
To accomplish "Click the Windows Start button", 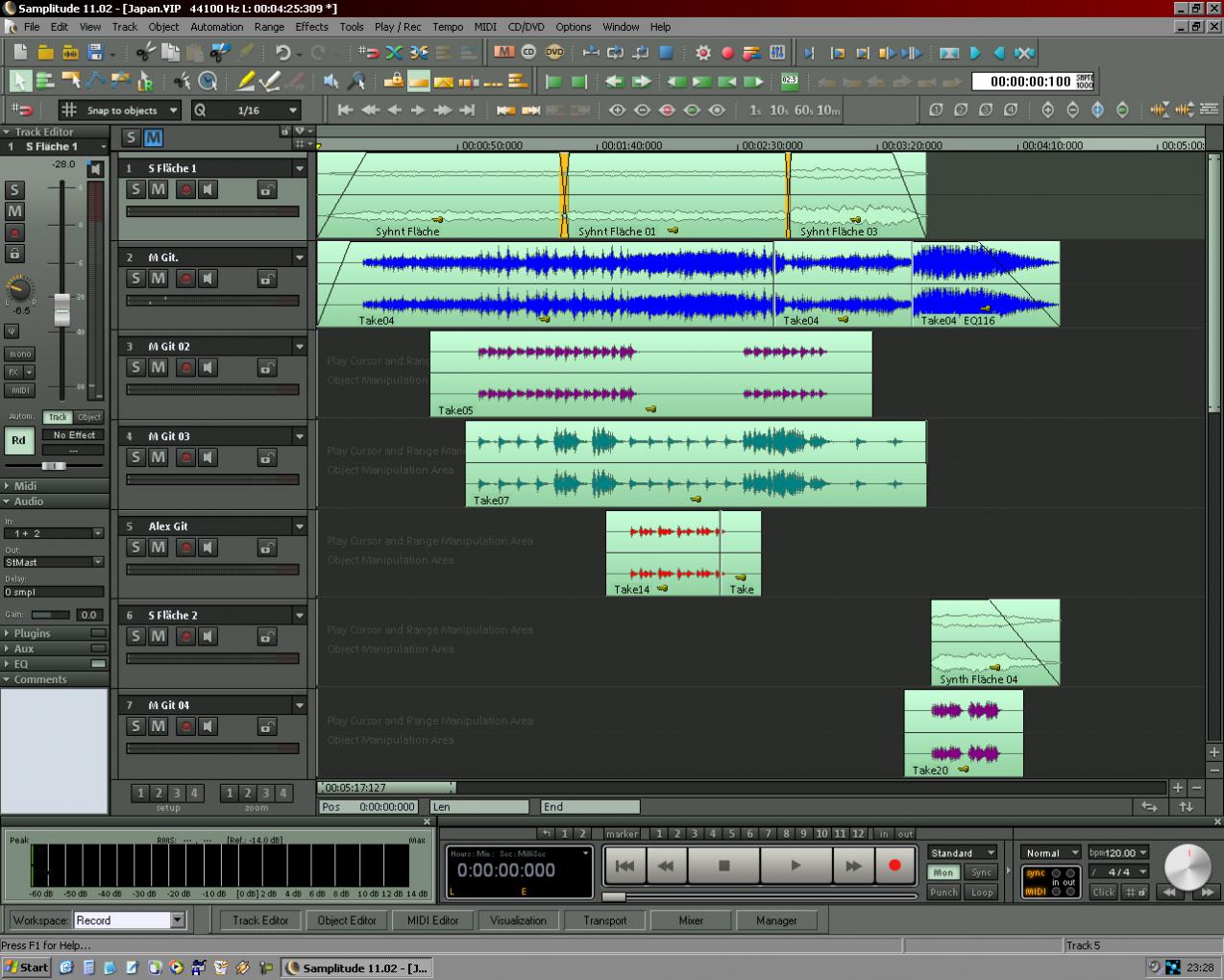I will (26, 968).
